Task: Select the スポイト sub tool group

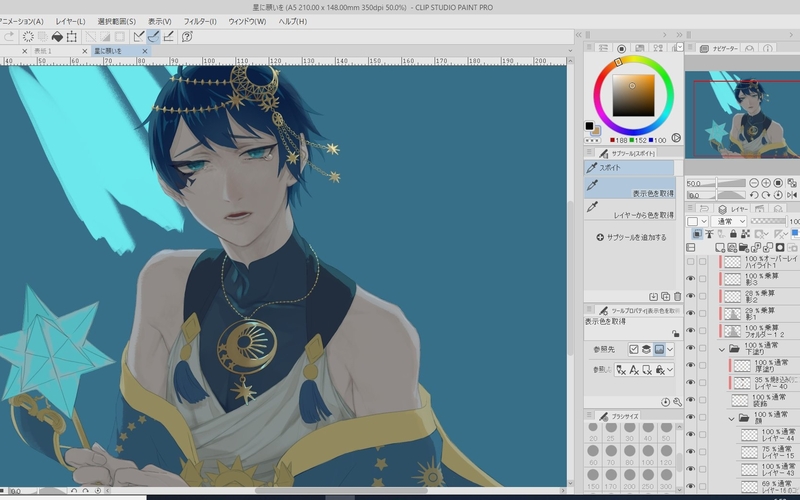Action: [x=629, y=167]
